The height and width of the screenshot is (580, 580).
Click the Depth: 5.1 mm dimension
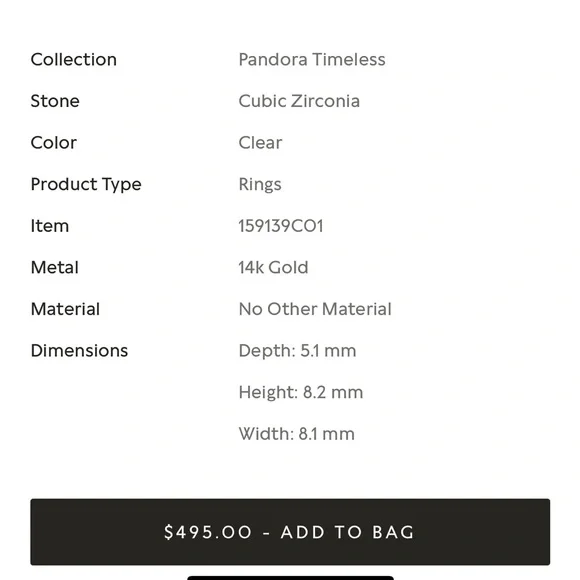(297, 351)
